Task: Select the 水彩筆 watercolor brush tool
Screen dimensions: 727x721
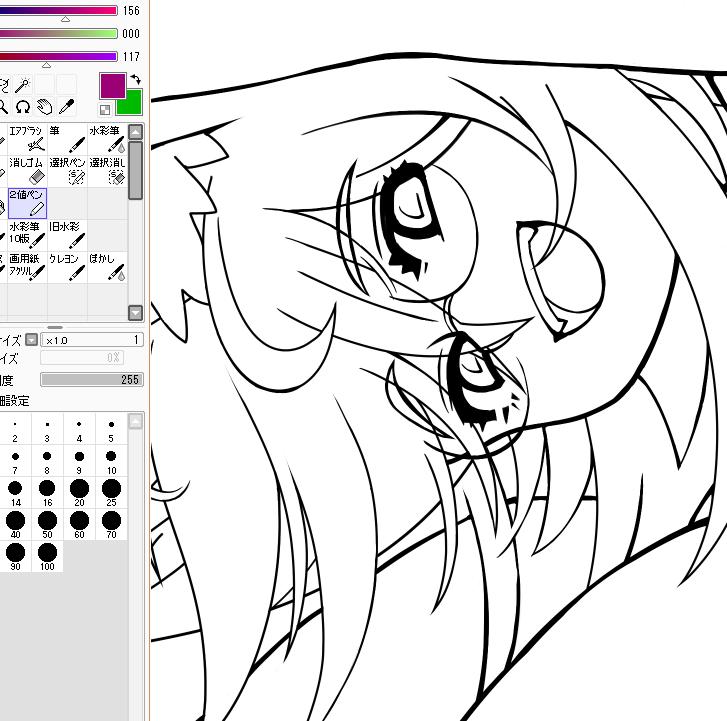Action: [x=107, y=139]
